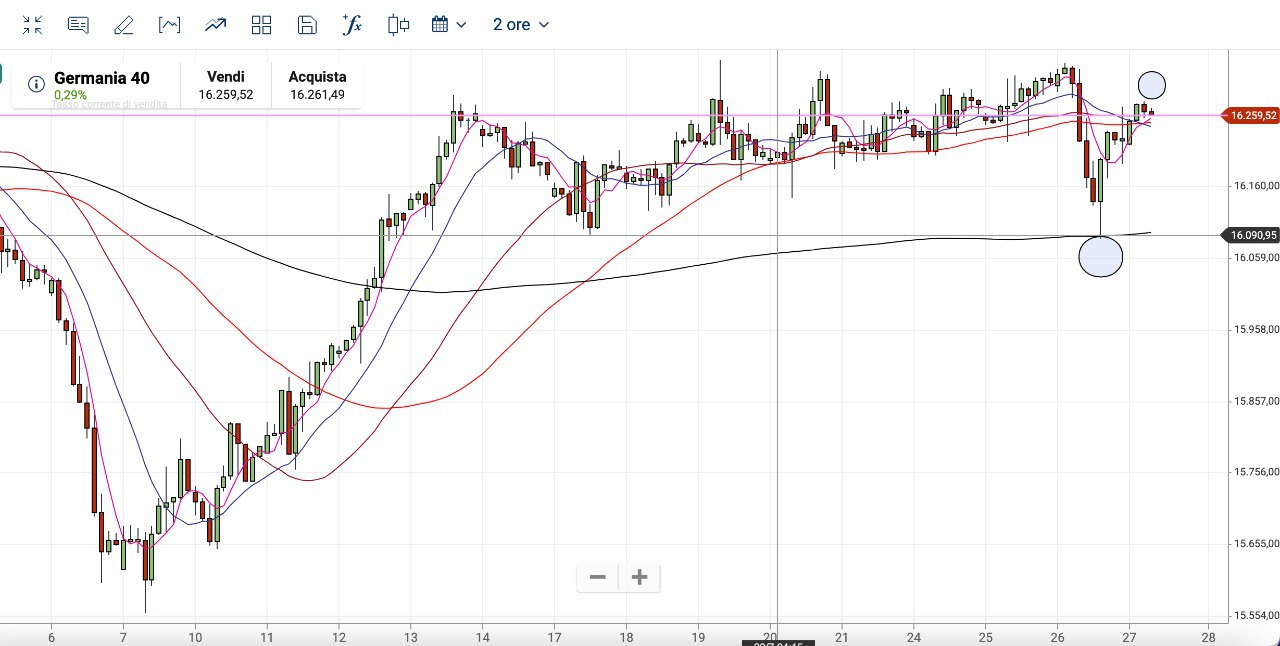Click the Germania 40 instrument name
This screenshot has height=646, width=1280.
pyautogui.click(x=102, y=77)
